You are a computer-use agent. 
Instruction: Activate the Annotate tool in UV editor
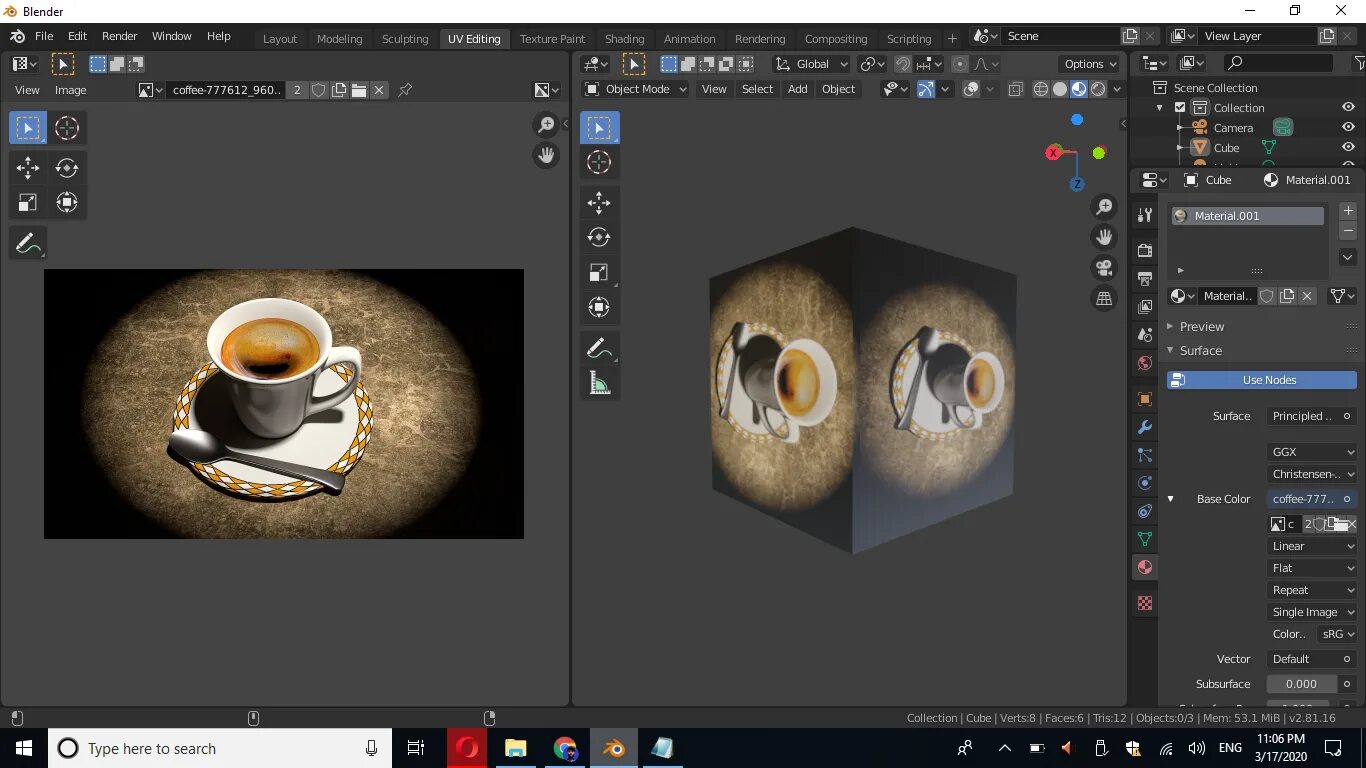[x=27, y=242]
